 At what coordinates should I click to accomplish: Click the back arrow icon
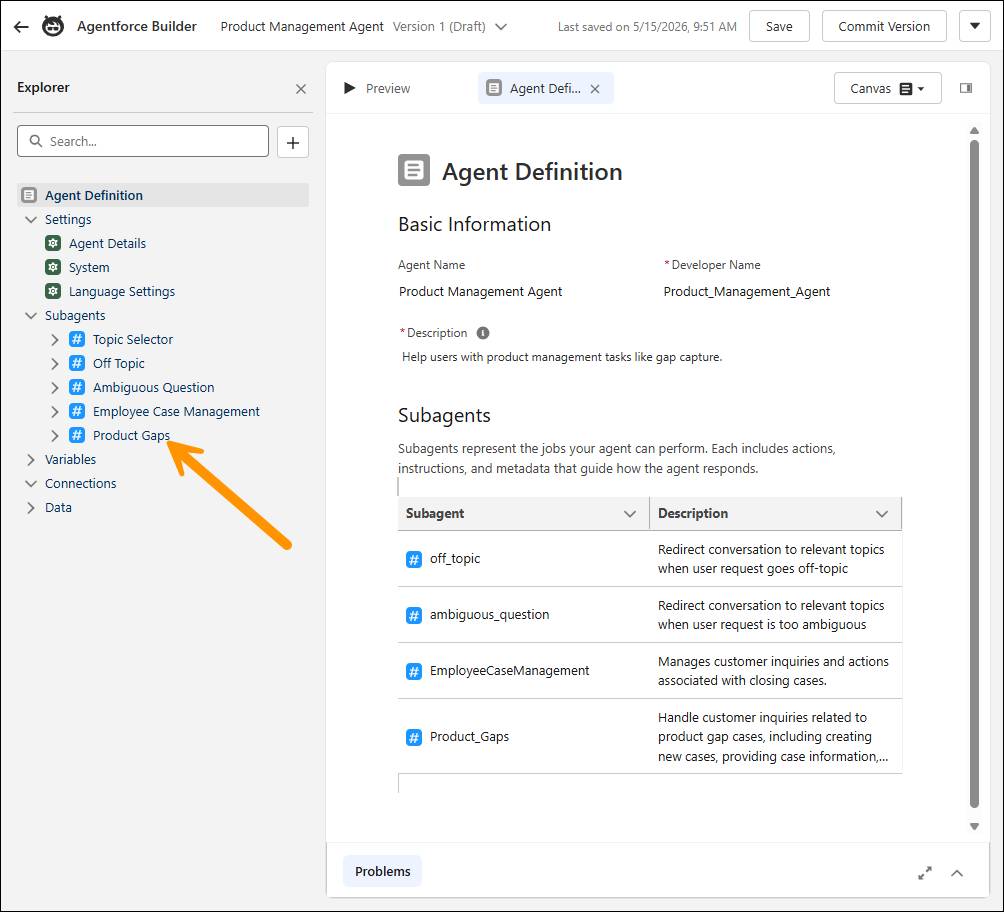coord(21,27)
